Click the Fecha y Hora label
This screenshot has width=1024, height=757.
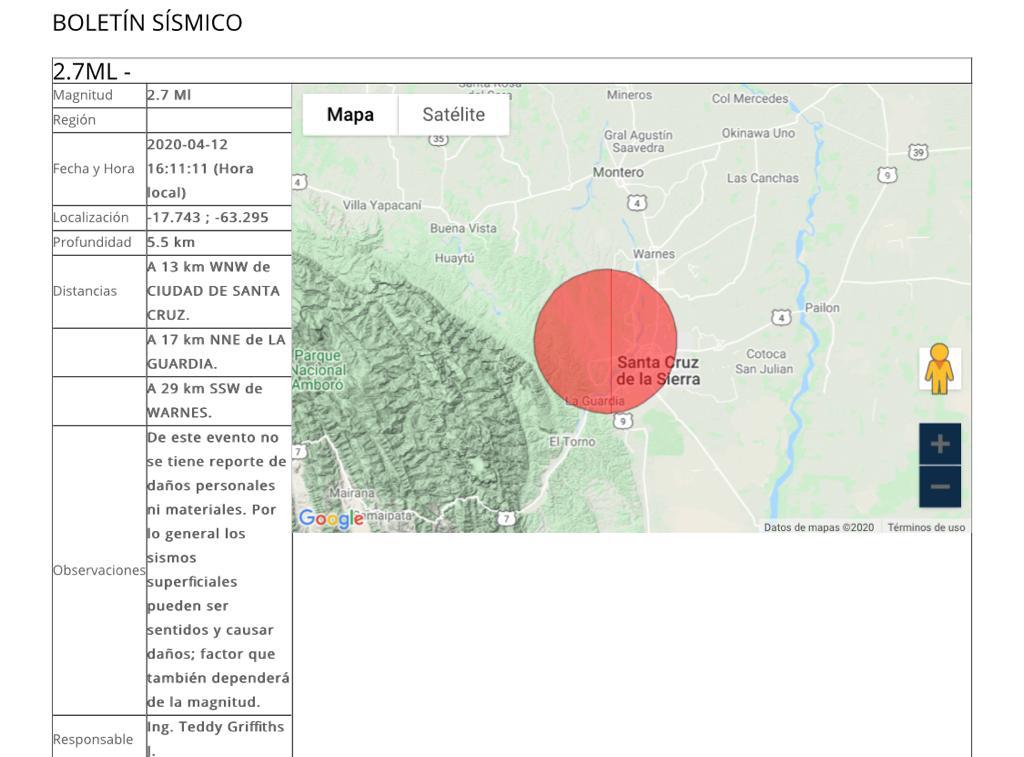[93, 169]
